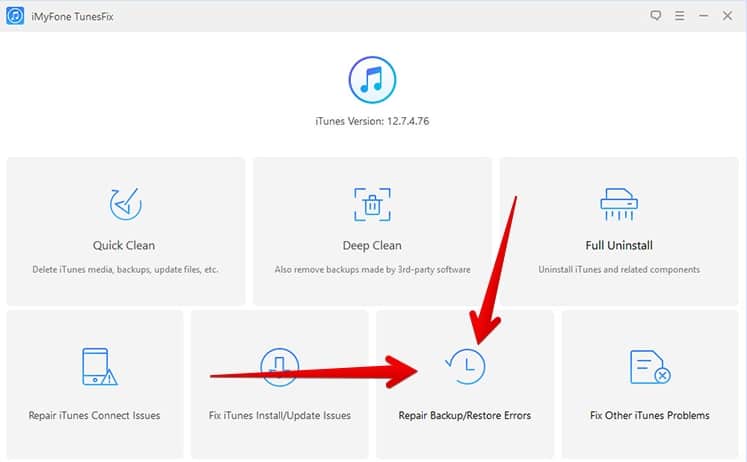Click the download Install/Update Issues icon
The image size is (747, 462).
tap(280, 367)
